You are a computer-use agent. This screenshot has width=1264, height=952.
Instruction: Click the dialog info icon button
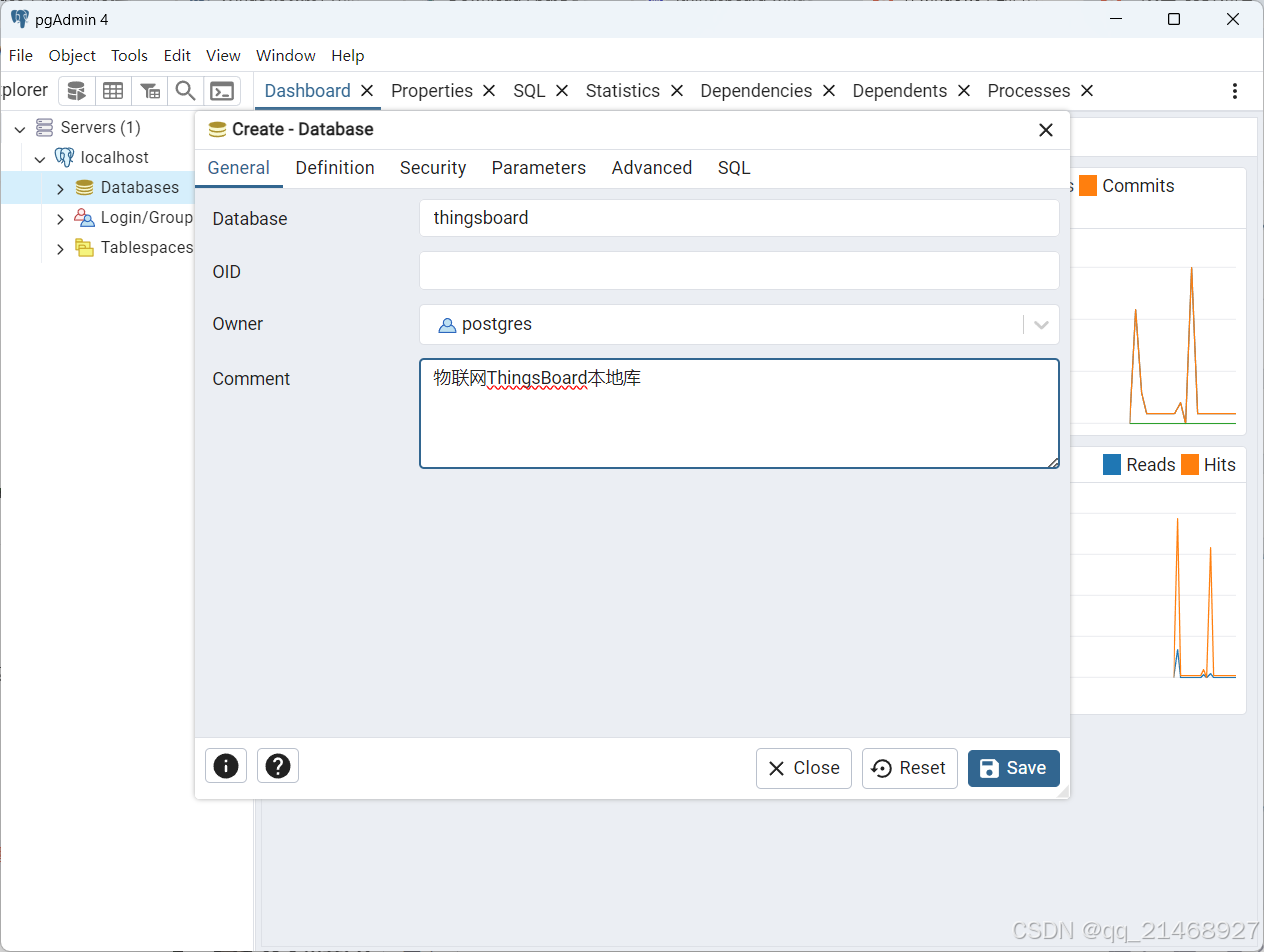click(226, 766)
